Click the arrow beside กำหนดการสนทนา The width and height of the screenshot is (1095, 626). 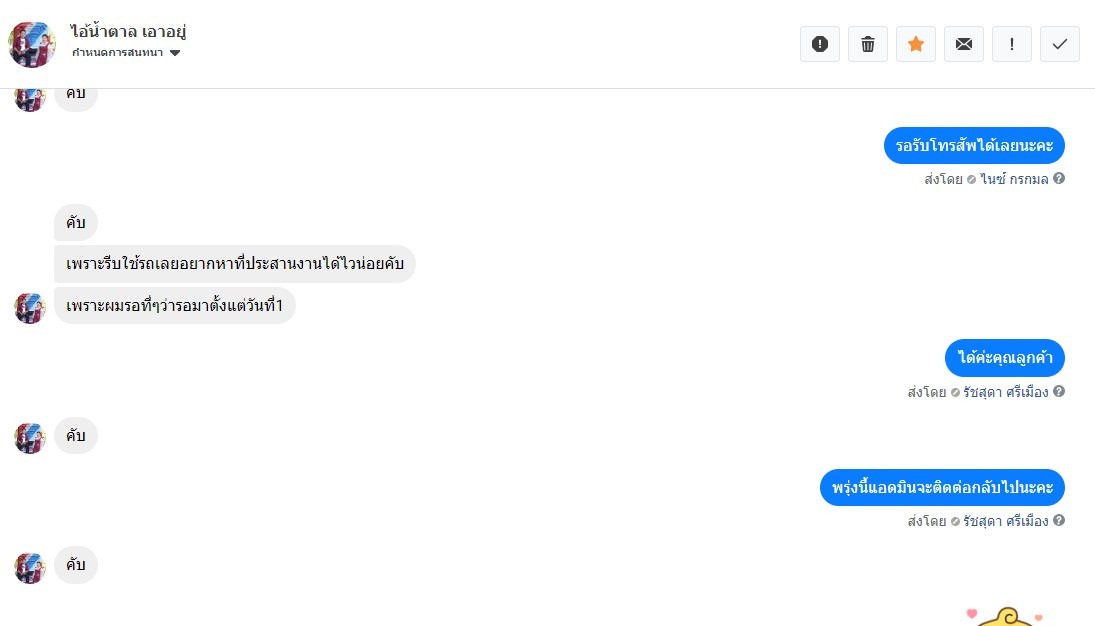175,53
